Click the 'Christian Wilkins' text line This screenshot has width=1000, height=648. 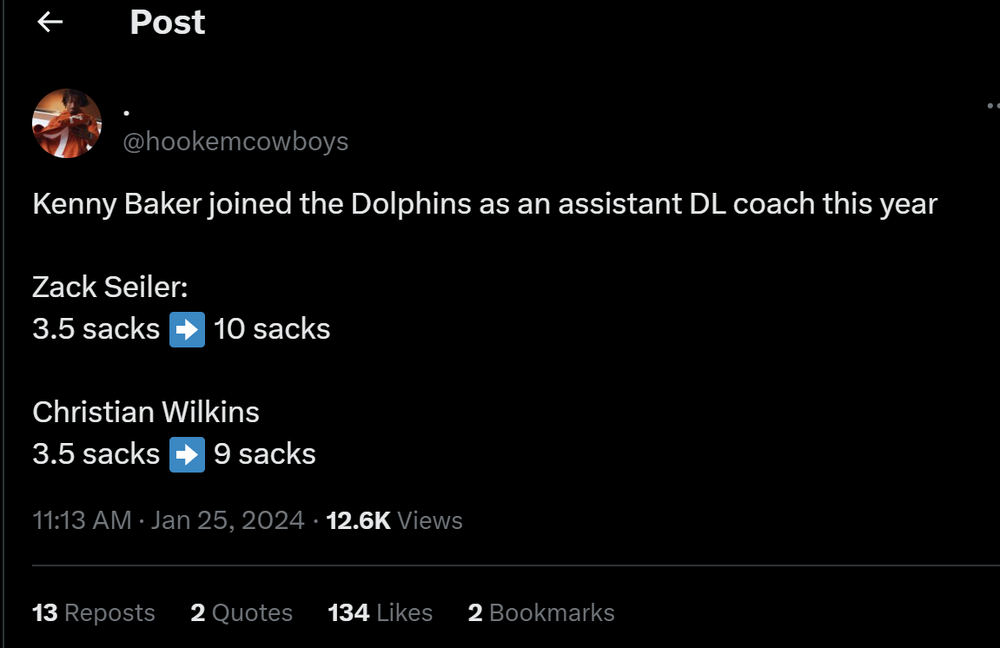[x=146, y=412]
